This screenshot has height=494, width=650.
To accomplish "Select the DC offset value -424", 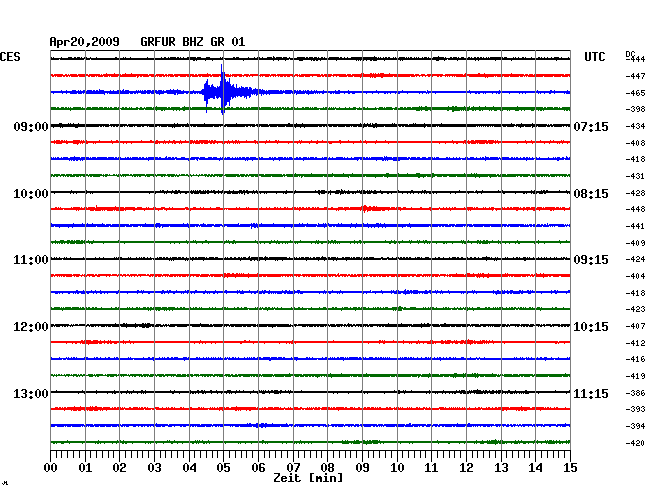I will (x=635, y=259).
